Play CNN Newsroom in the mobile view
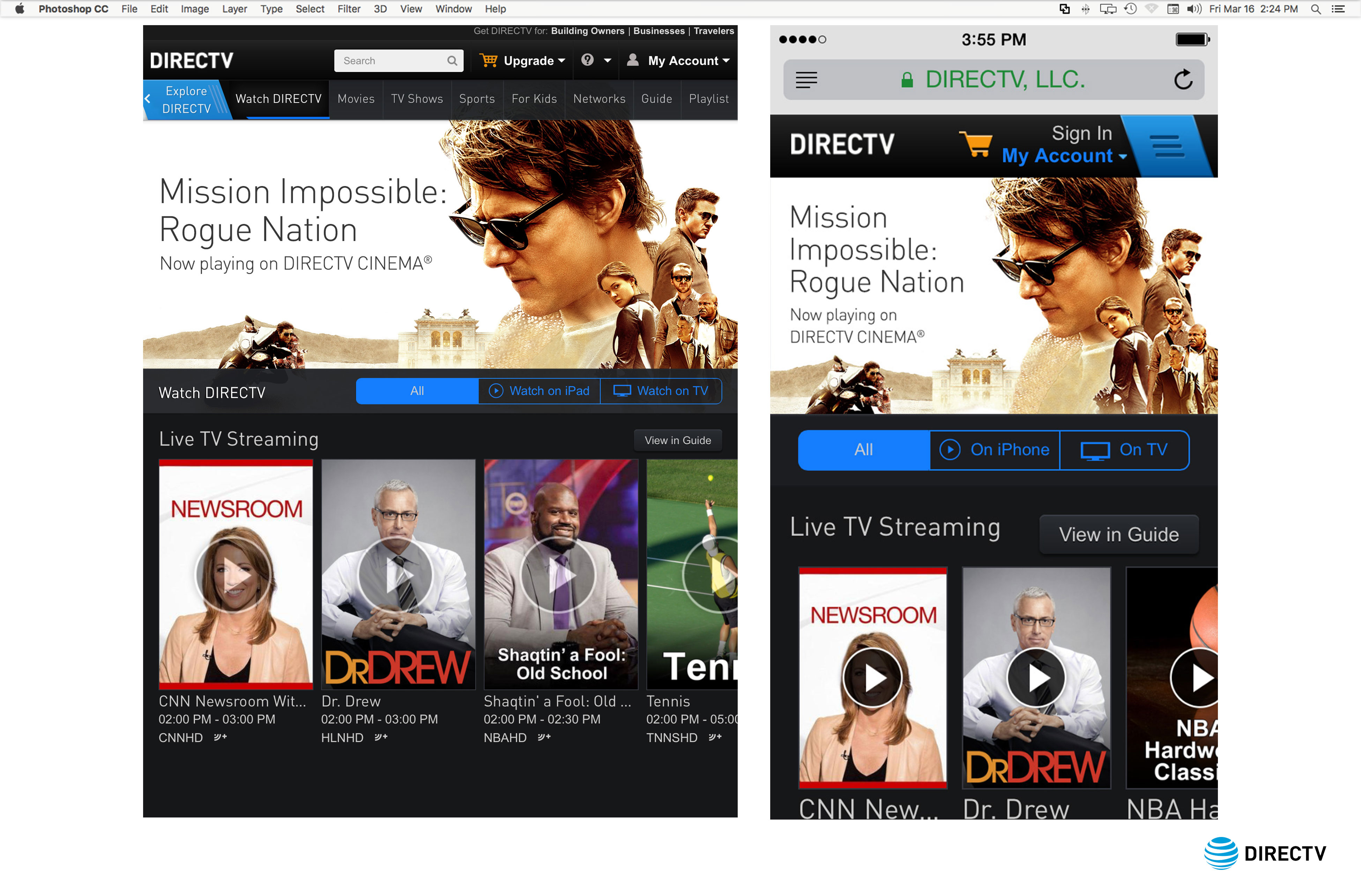The image size is (1361, 896). 873,678
